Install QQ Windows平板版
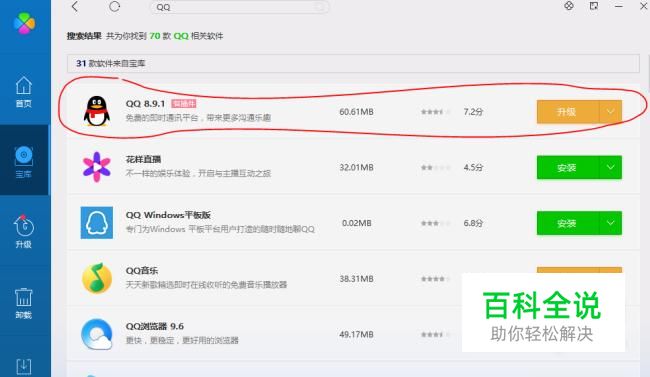 (568, 223)
